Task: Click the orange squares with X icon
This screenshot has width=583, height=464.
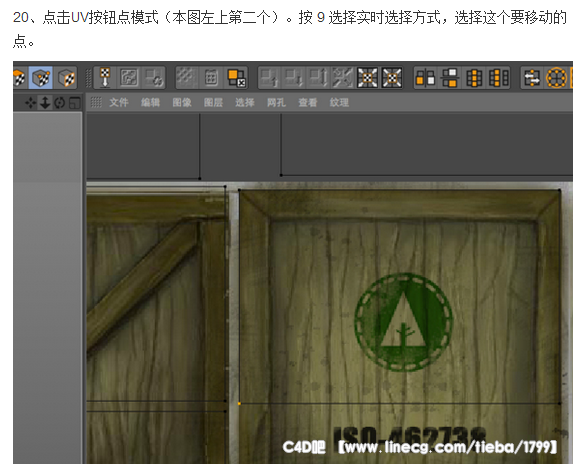Action: click(236, 78)
